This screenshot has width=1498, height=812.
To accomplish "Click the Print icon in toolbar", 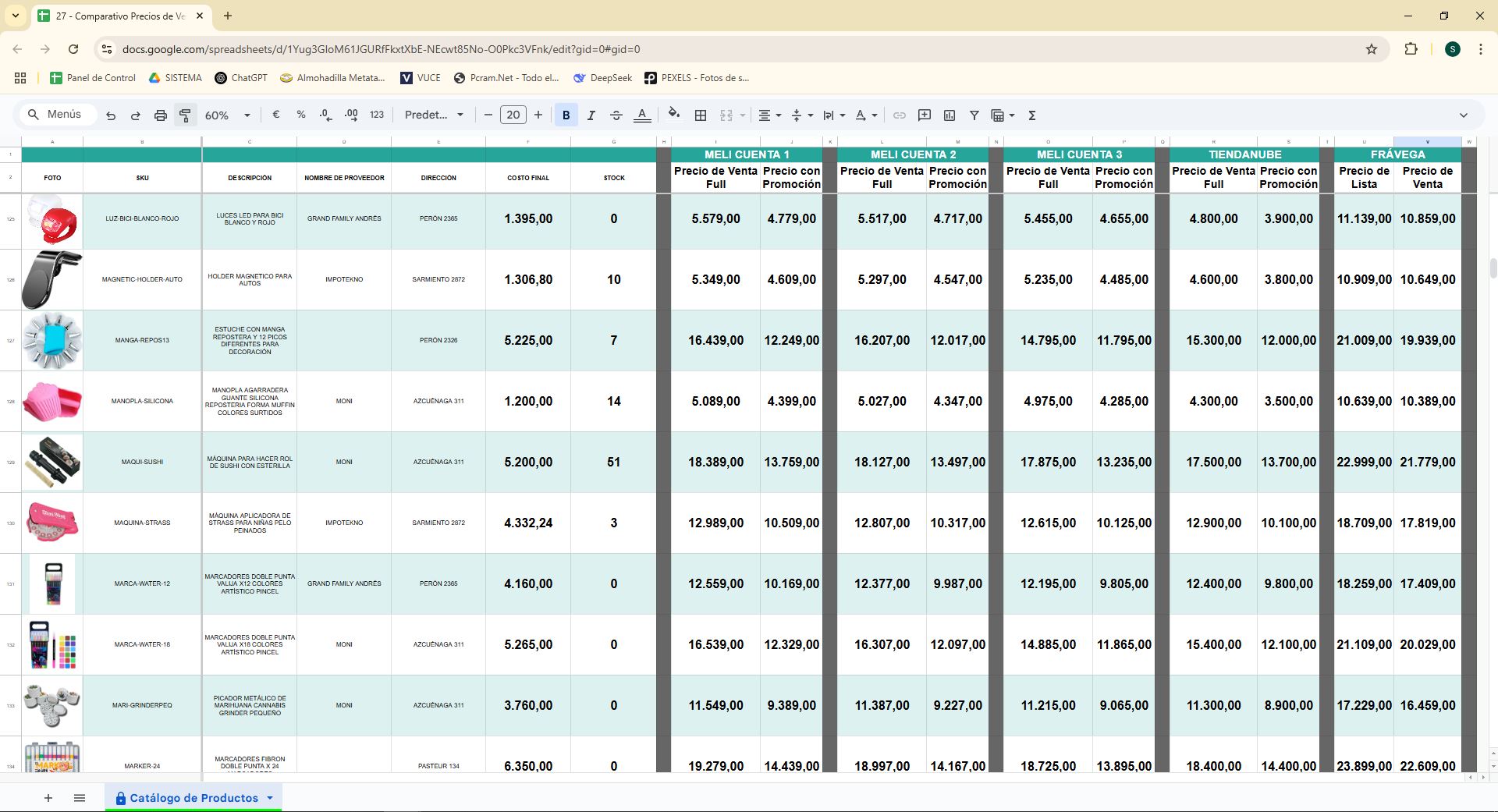I will coord(160,115).
